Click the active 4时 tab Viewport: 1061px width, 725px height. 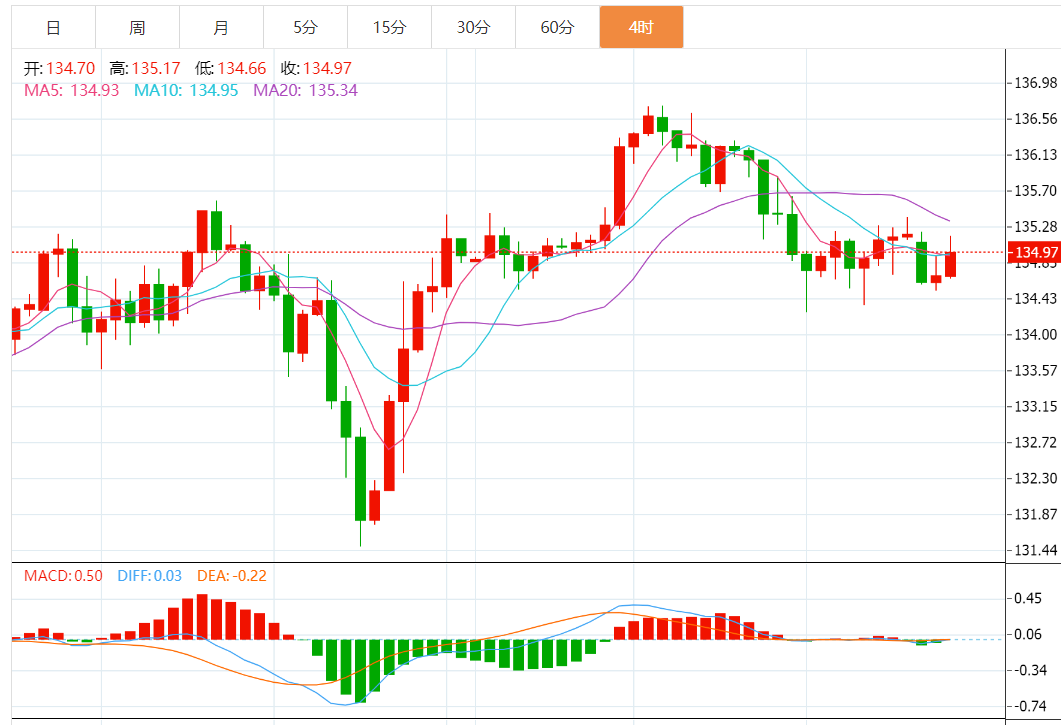coord(641,27)
